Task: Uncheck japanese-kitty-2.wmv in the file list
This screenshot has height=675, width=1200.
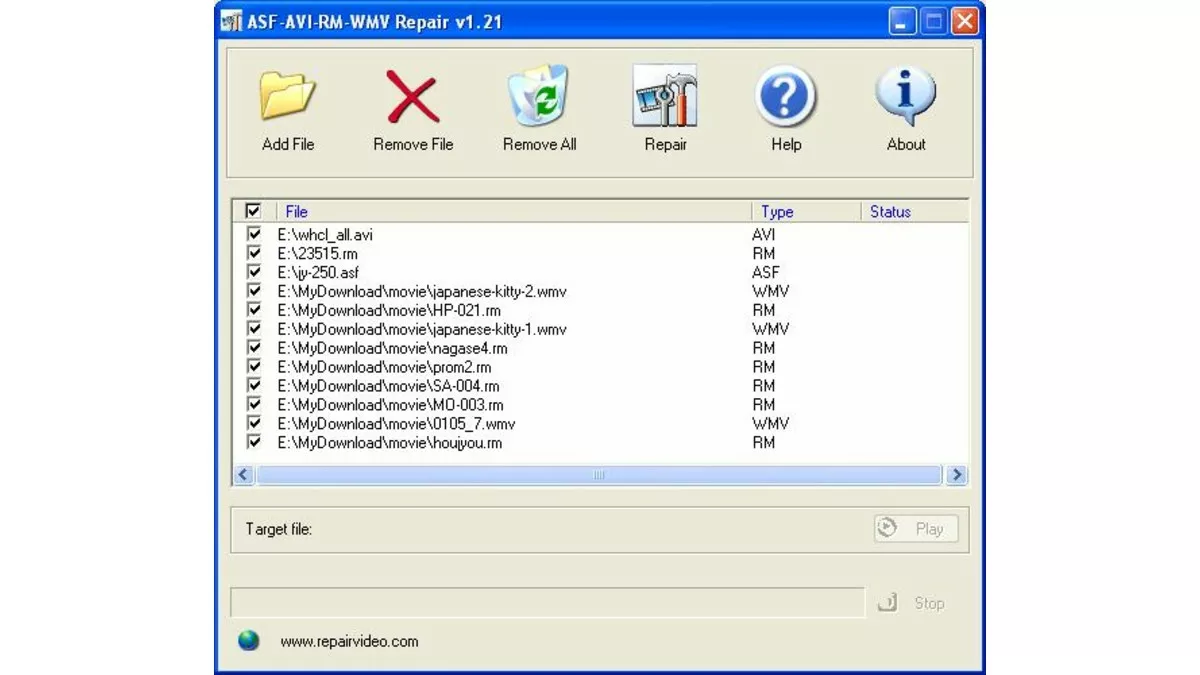Action: 254,291
